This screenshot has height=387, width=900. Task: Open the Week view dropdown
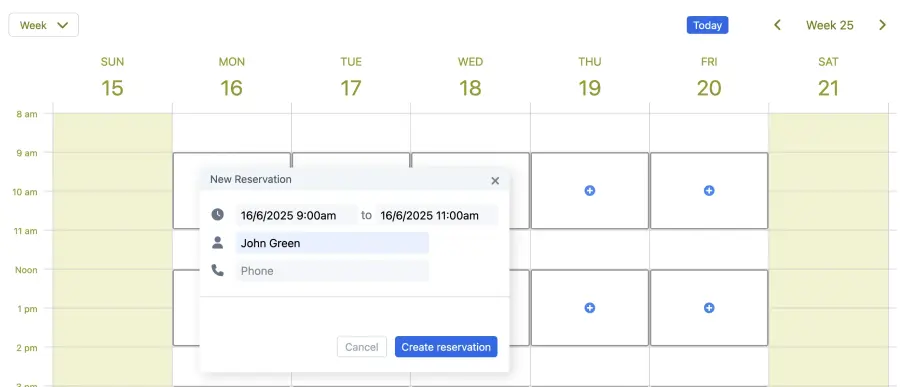[x=44, y=25]
